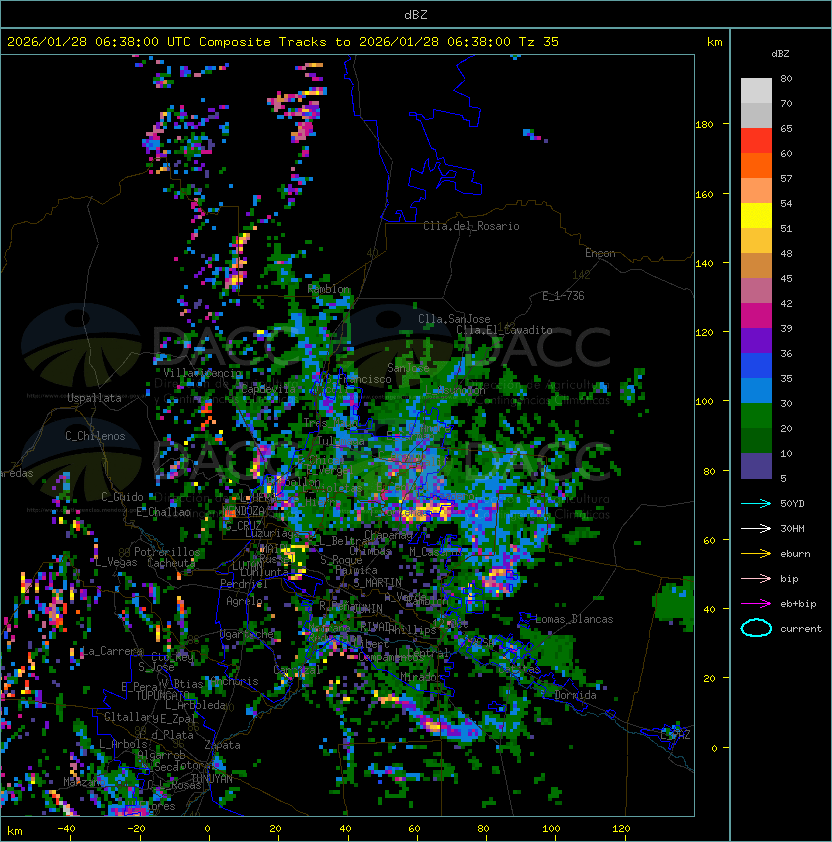The height and width of the screenshot is (842, 832).
Task: Select the yellow 51-54 dBZ swatch
Action: pyautogui.click(x=756, y=216)
